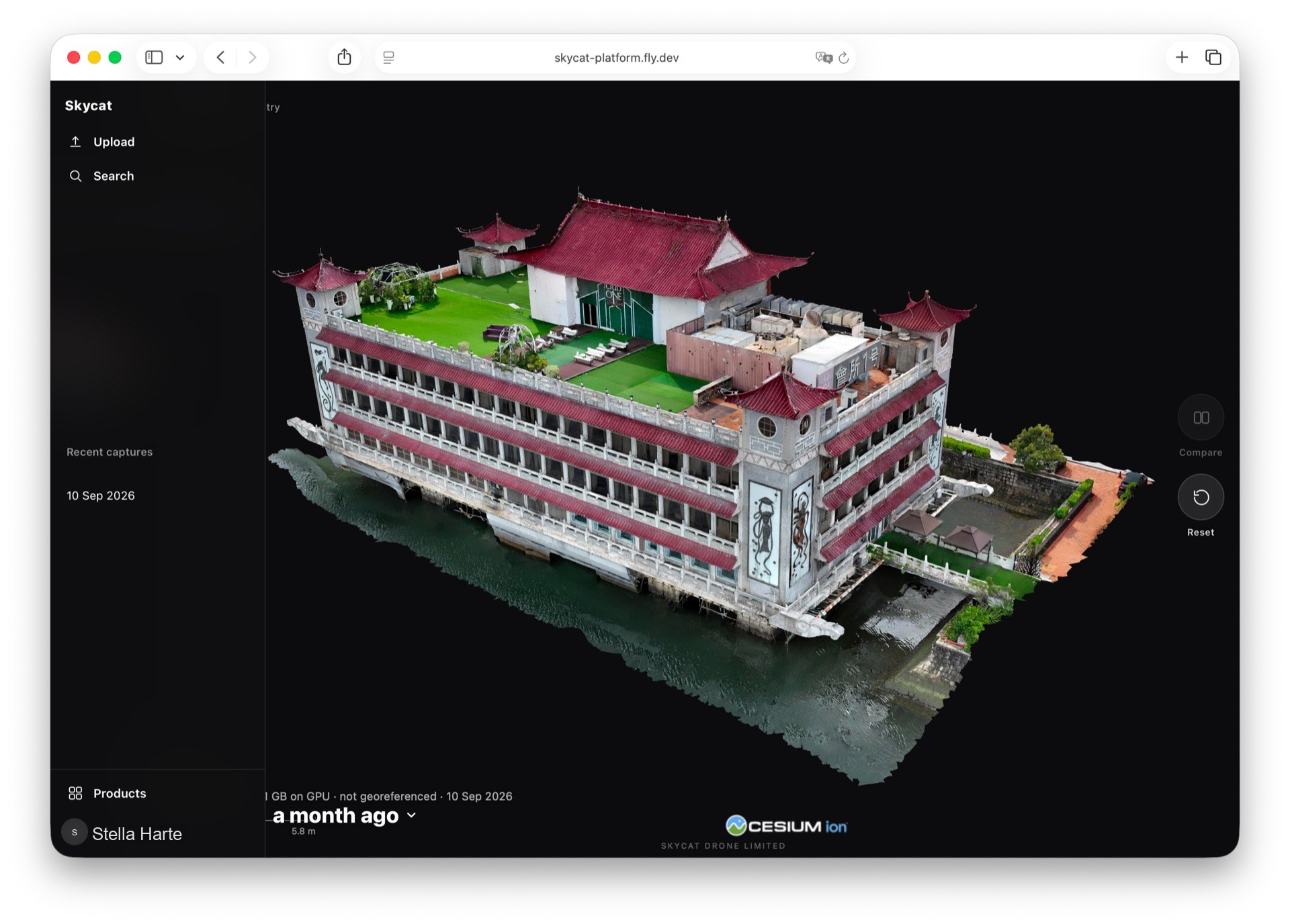
Task: Click the Upload arrow icon in sidebar
Action: [x=75, y=142]
